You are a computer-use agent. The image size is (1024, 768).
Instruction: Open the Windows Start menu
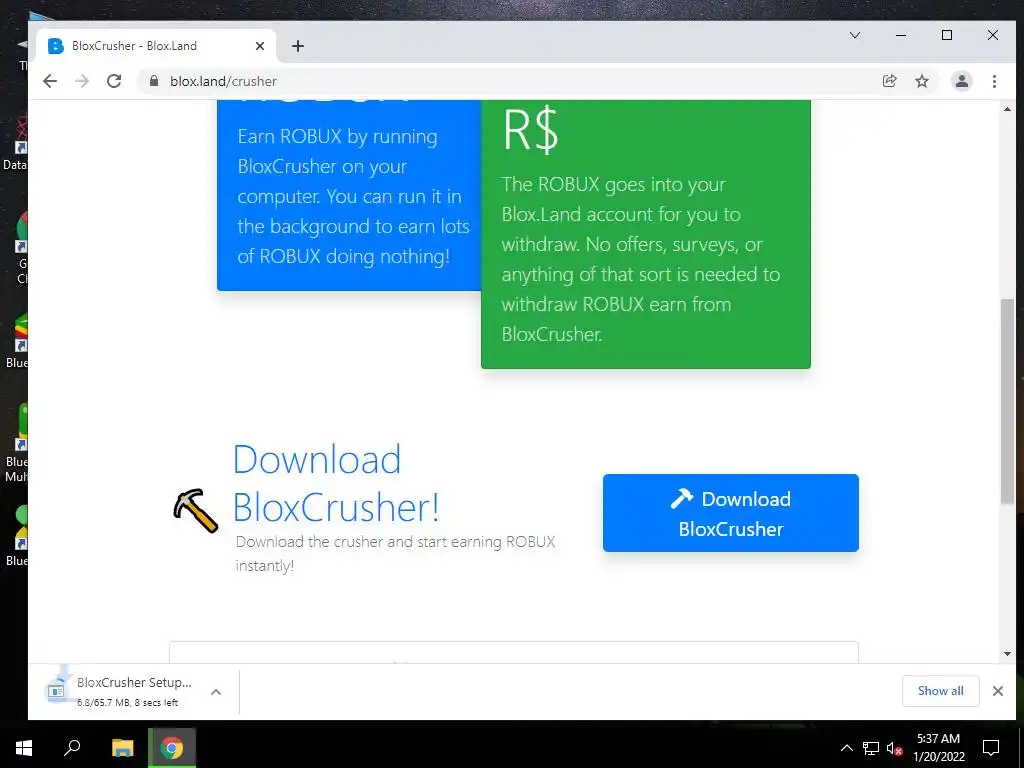(24, 748)
